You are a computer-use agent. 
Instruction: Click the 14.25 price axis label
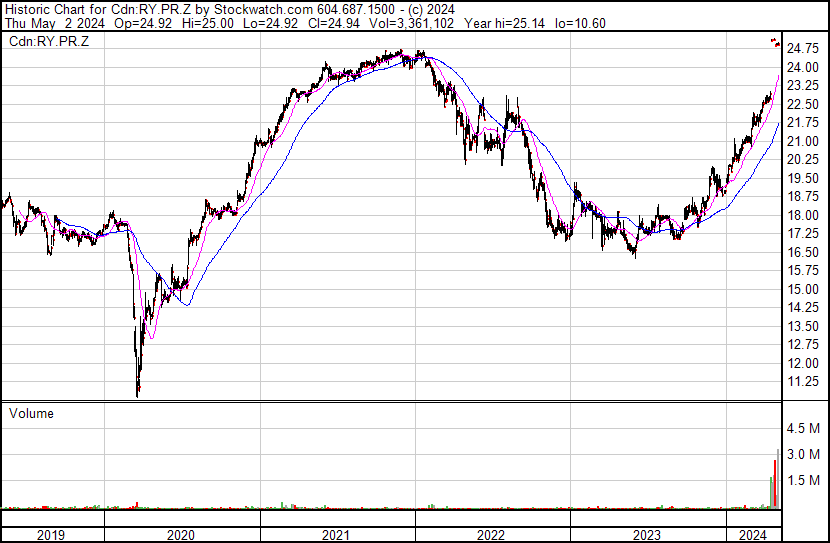803,307
